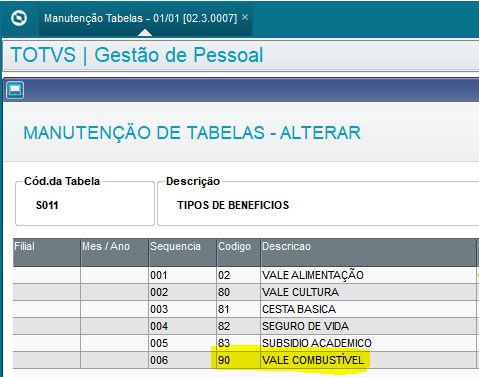Click code 80 in the Codigo column
This screenshot has width=479, height=377.
[238, 292]
